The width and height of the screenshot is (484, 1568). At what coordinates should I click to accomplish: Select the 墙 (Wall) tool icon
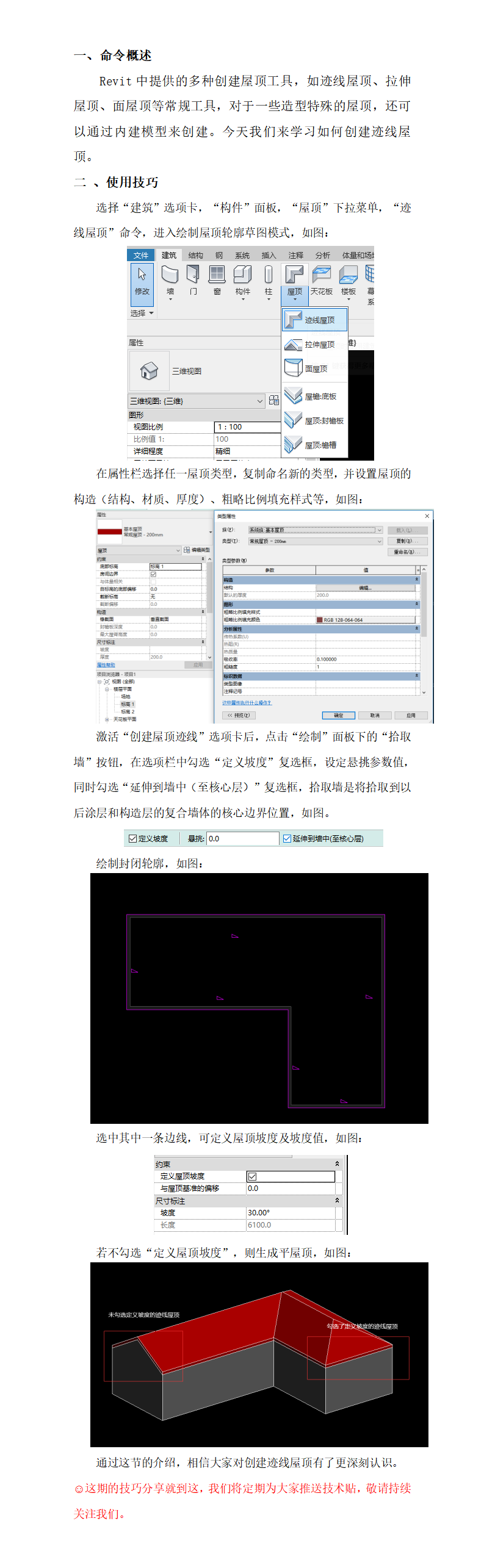coord(170,276)
